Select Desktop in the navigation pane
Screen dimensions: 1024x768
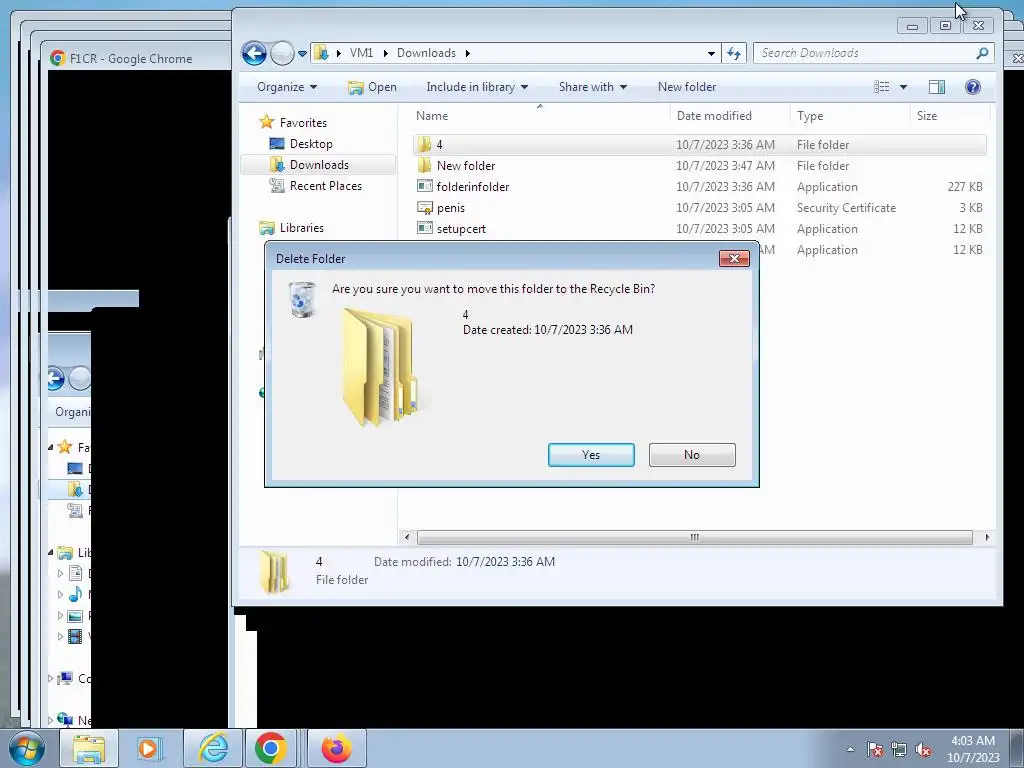[x=310, y=144]
